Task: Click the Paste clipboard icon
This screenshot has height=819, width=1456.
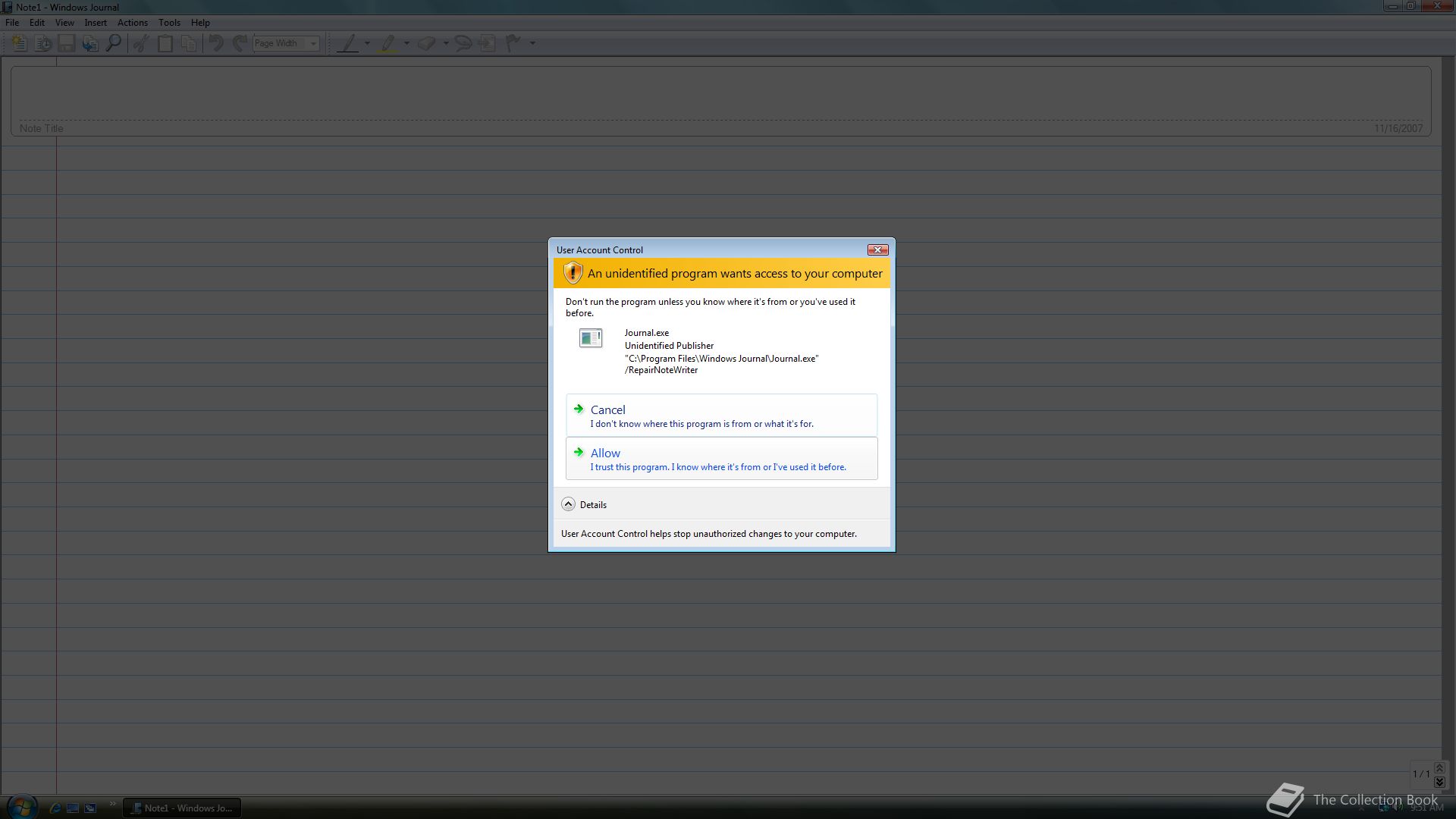Action: [165, 43]
